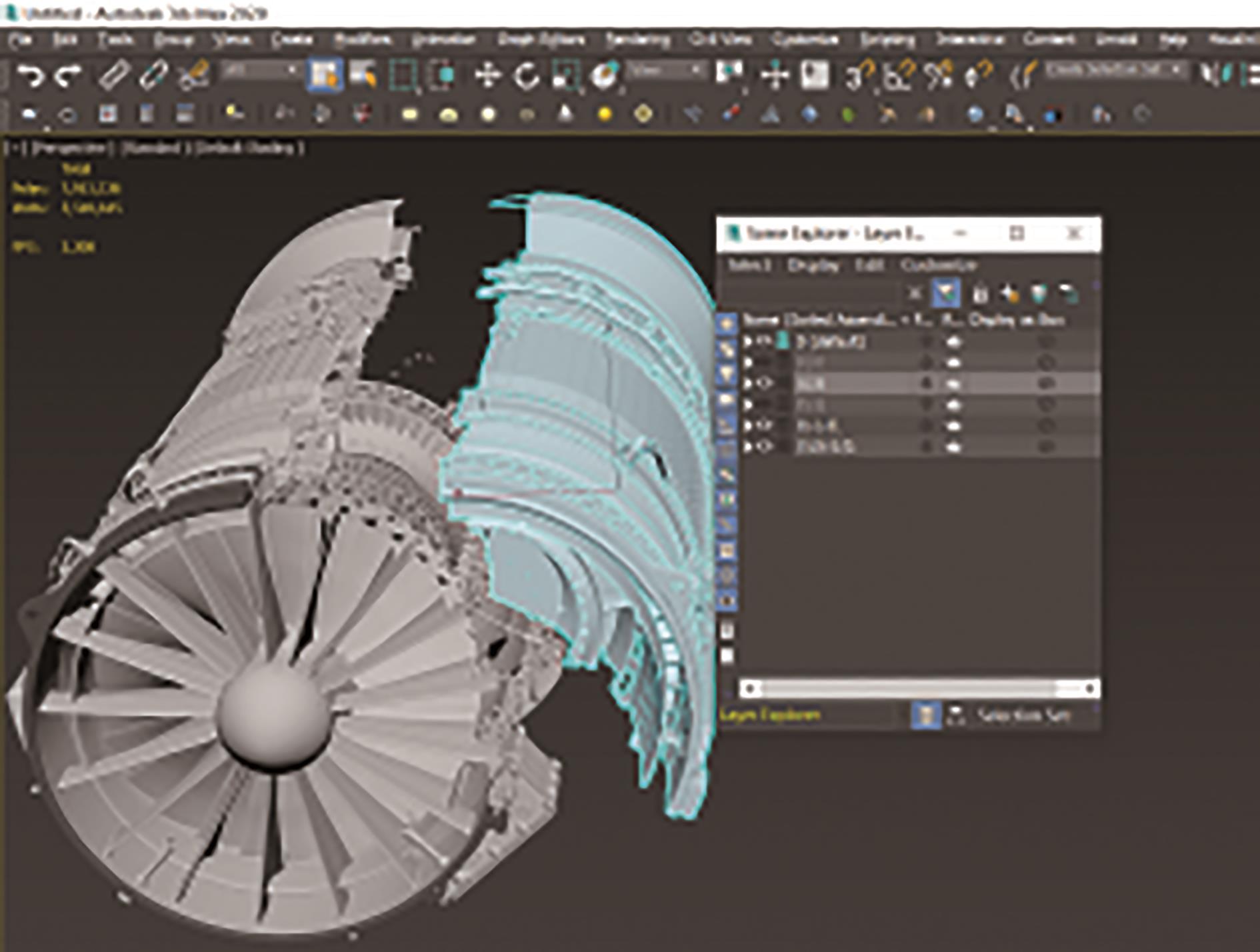Expand the bottom layer row
This screenshot has width=1260, height=952.
(747, 446)
